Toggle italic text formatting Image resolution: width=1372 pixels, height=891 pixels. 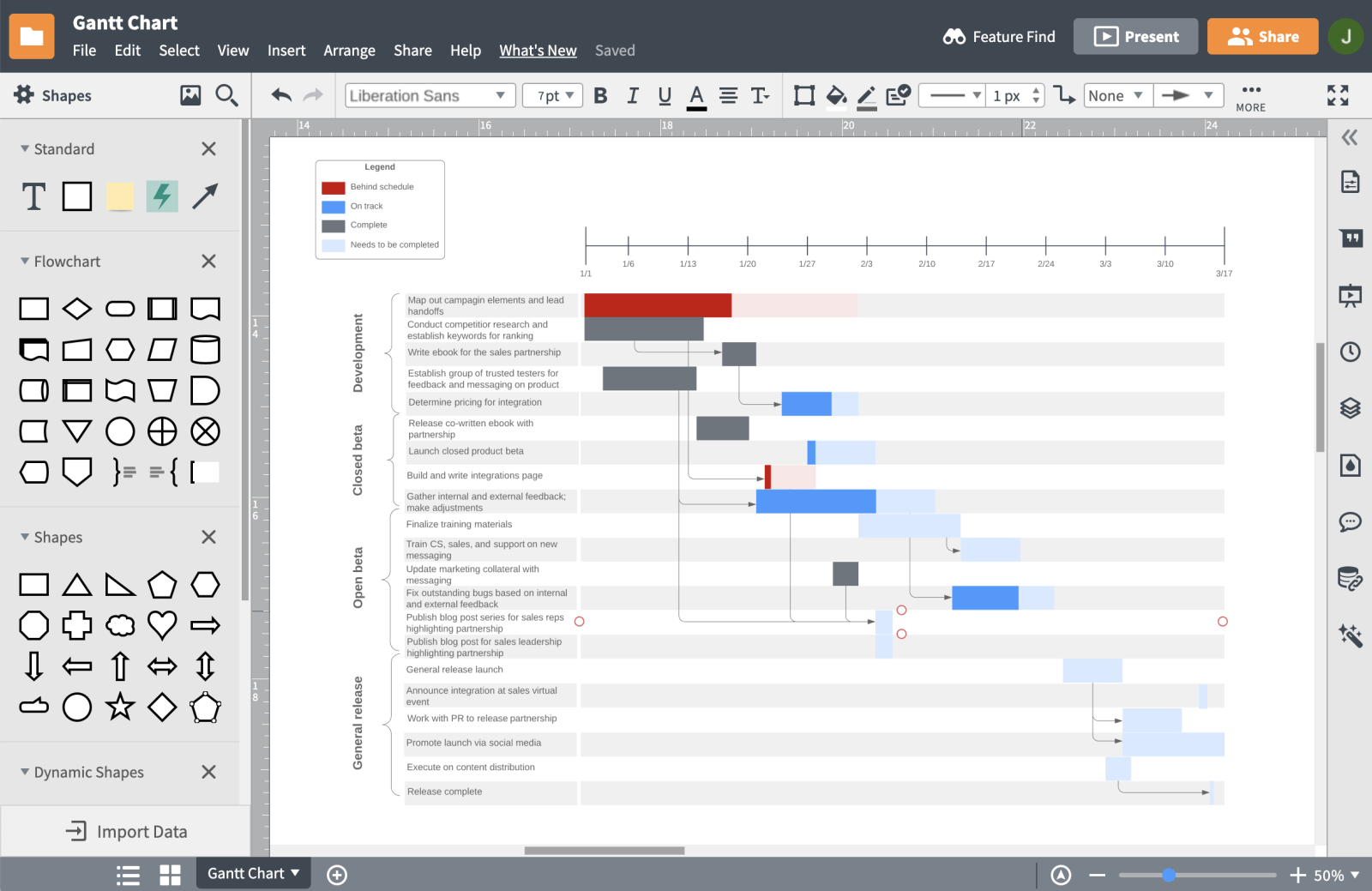pyautogui.click(x=633, y=96)
